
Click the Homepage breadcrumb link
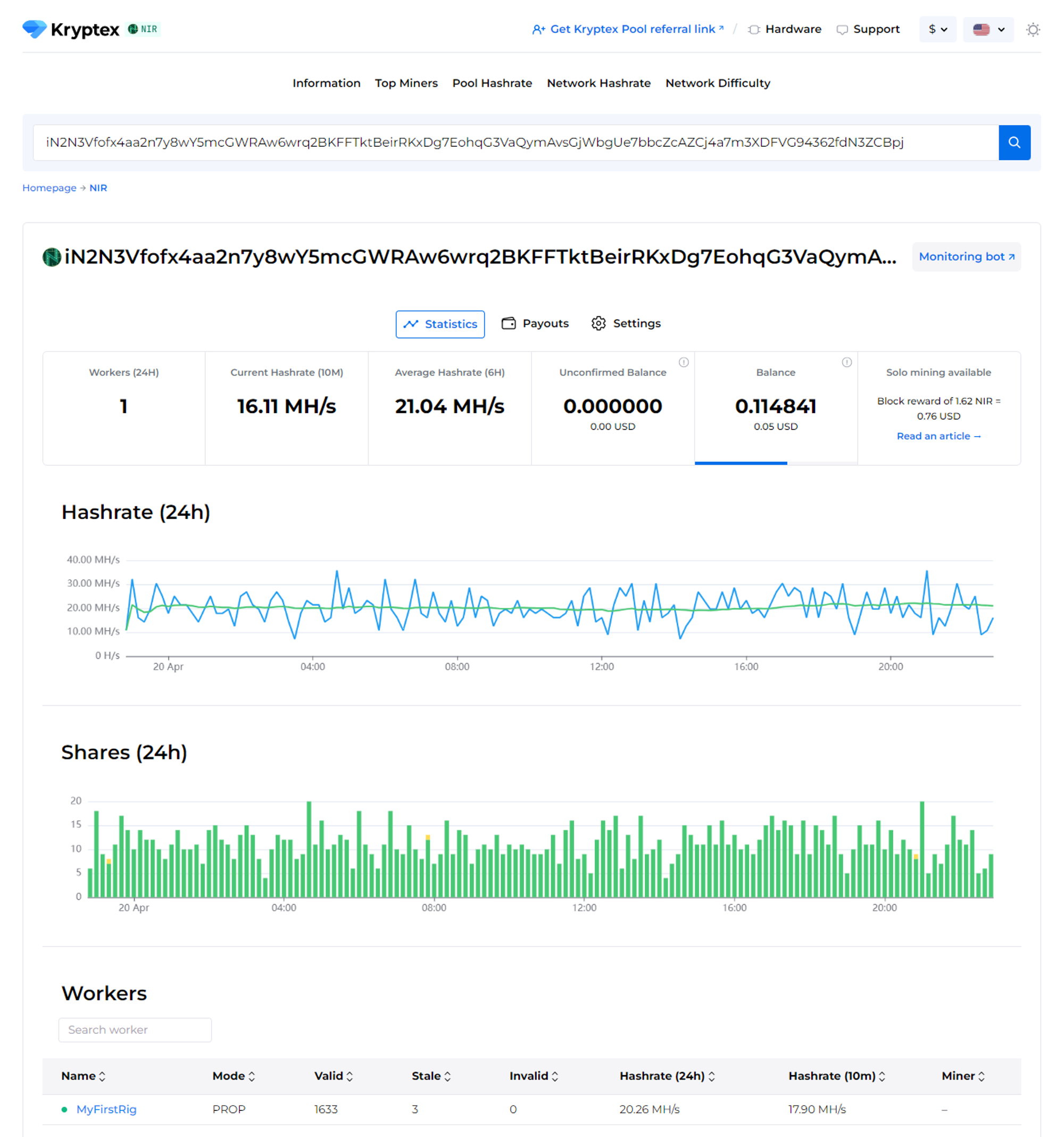[x=49, y=188]
